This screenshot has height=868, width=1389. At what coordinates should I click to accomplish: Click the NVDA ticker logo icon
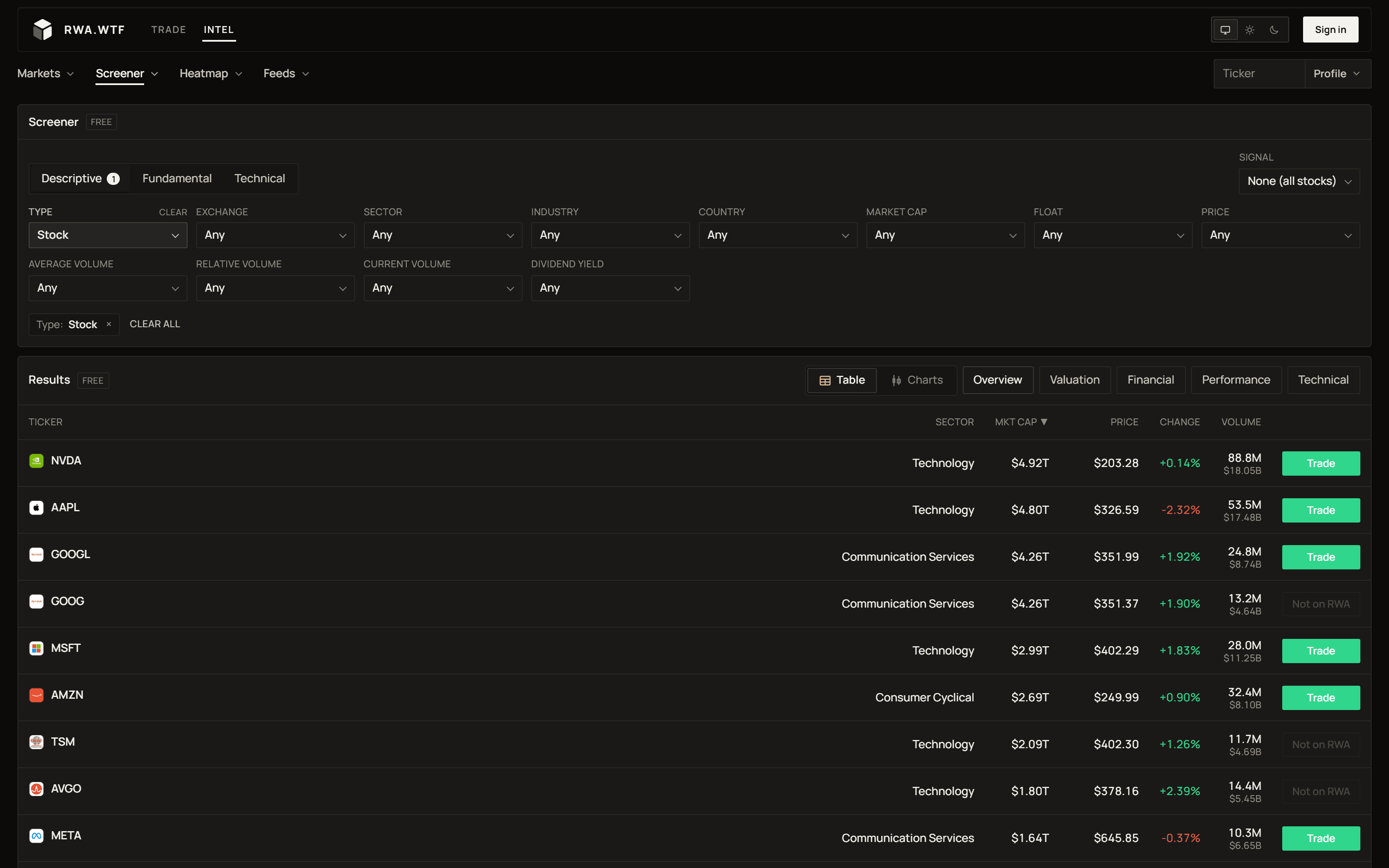(x=36, y=461)
